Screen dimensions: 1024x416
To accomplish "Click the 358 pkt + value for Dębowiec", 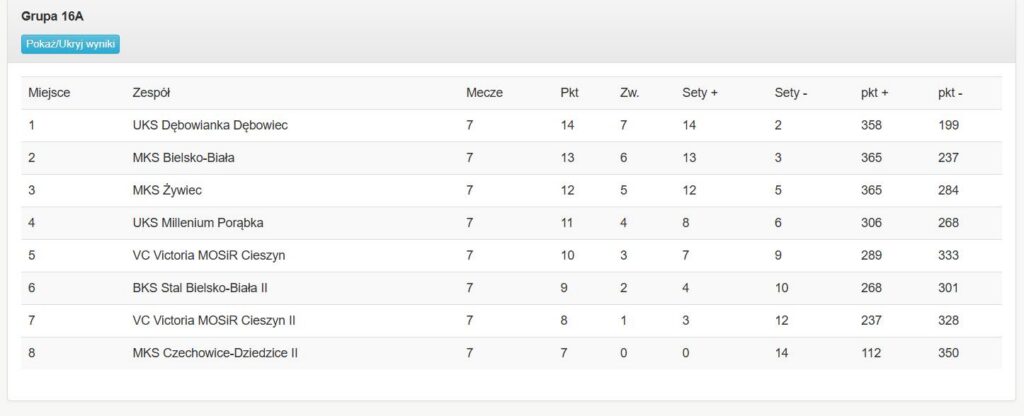I will (871, 125).
